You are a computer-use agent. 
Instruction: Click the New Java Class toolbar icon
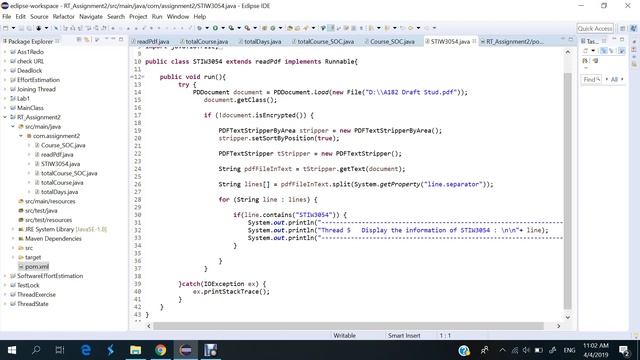[273, 28]
